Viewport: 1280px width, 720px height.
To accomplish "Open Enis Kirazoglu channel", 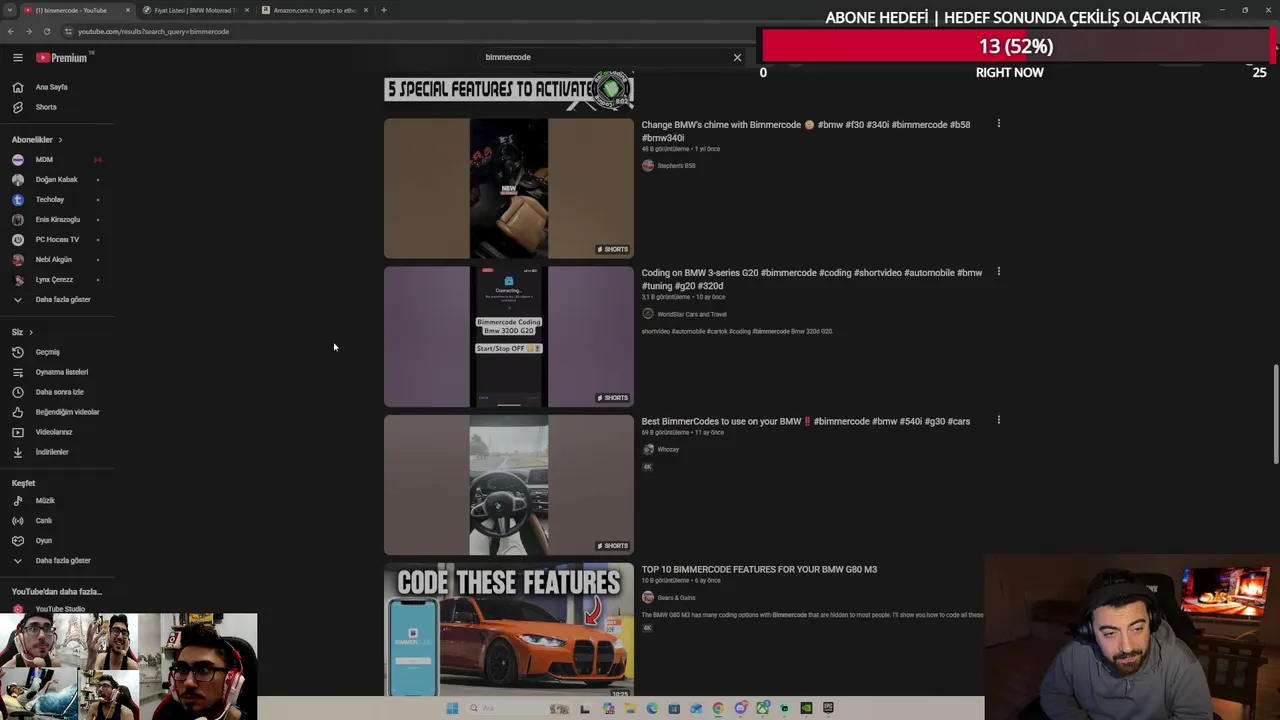I will point(57,220).
